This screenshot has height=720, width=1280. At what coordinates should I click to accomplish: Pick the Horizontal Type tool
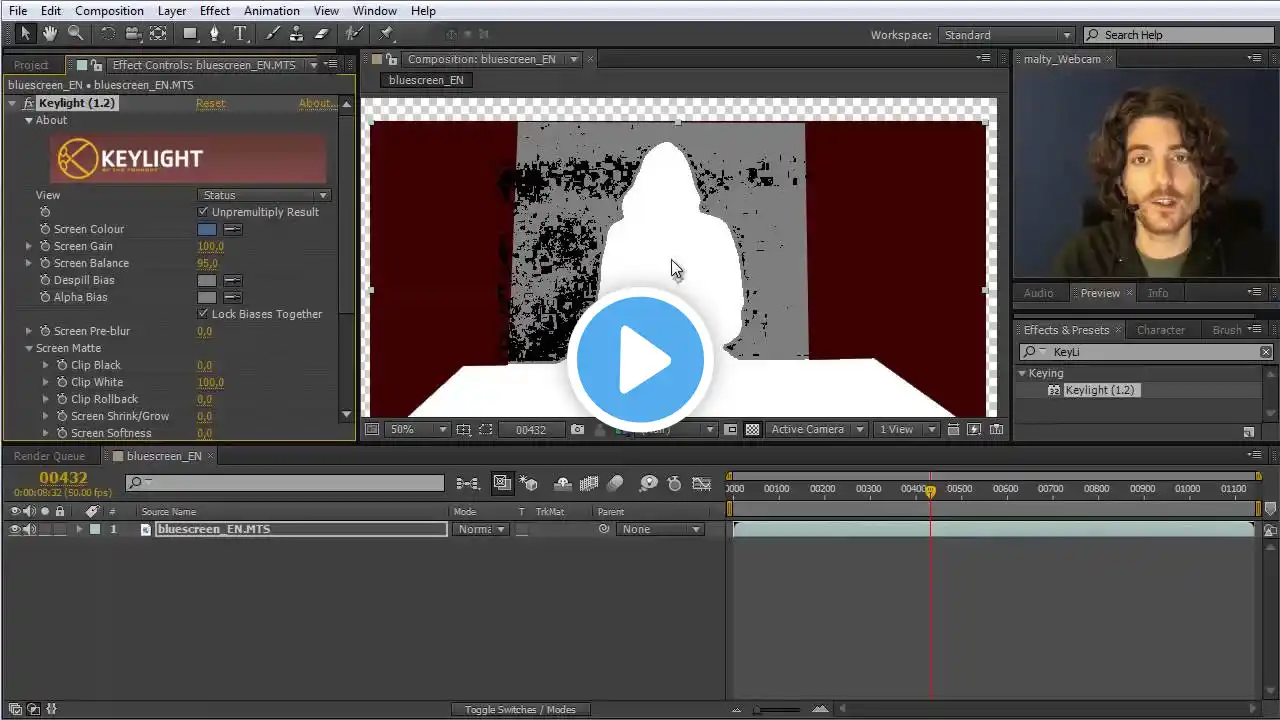[240, 34]
